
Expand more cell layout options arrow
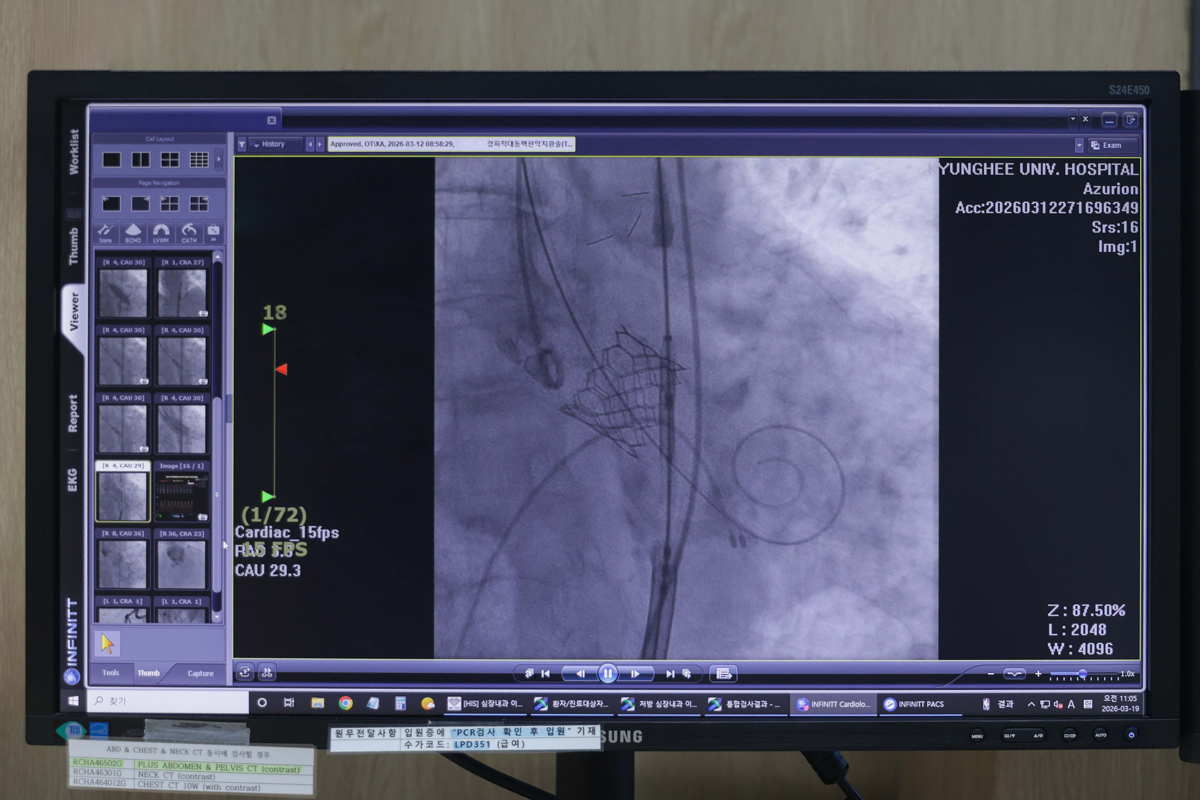pyautogui.click(x=219, y=159)
